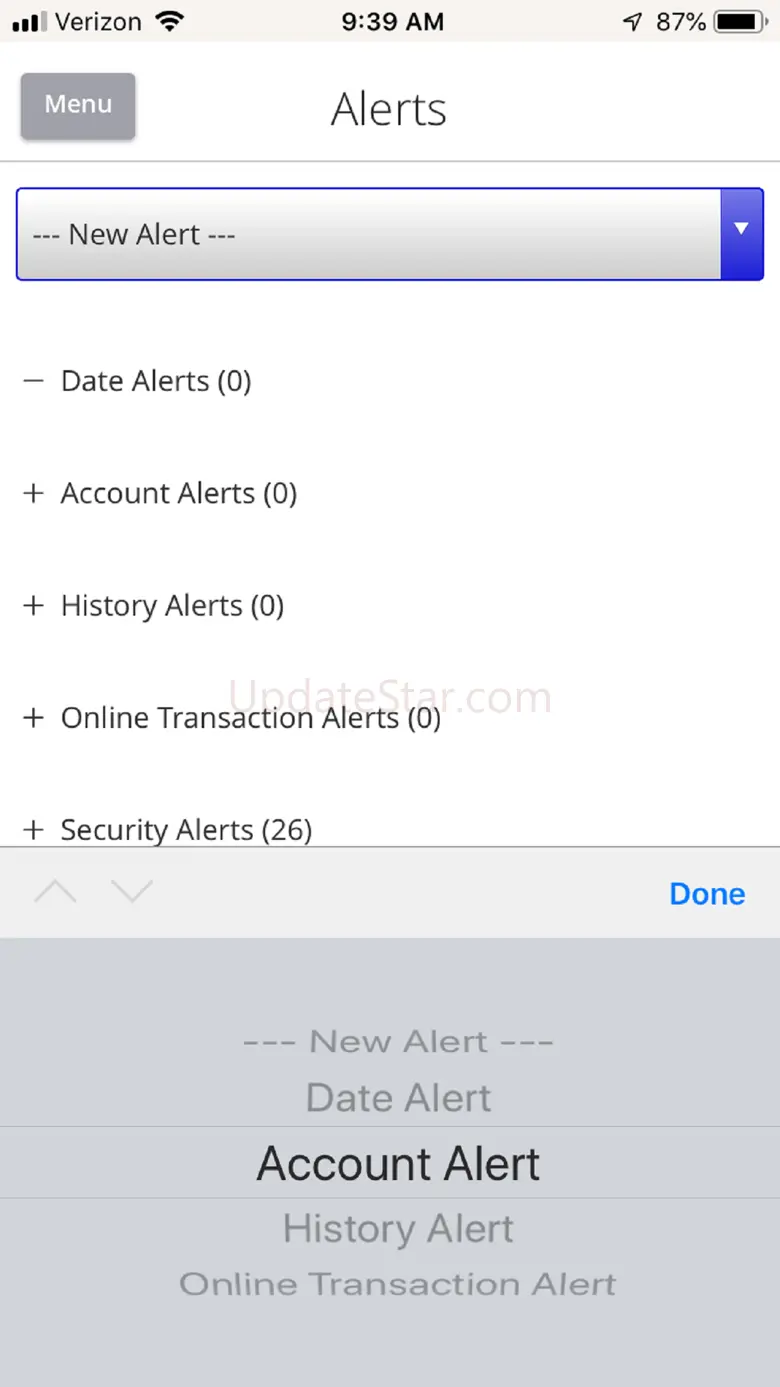Viewport: 780px width, 1387px height.
Task: Tap the next field down arrow
Action: pyautogui.click(x=132, y=892)
